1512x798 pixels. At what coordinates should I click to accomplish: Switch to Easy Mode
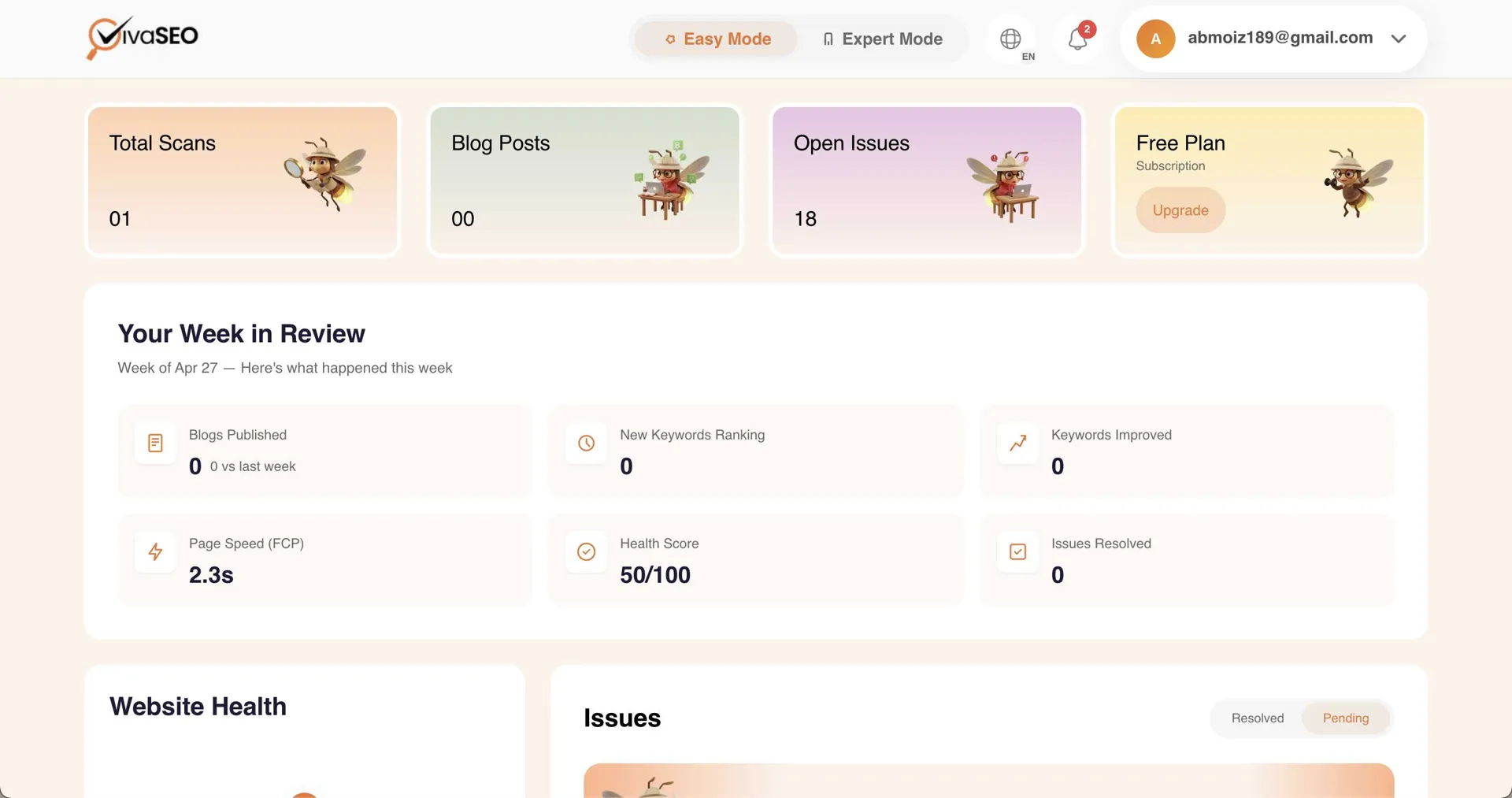716,39
